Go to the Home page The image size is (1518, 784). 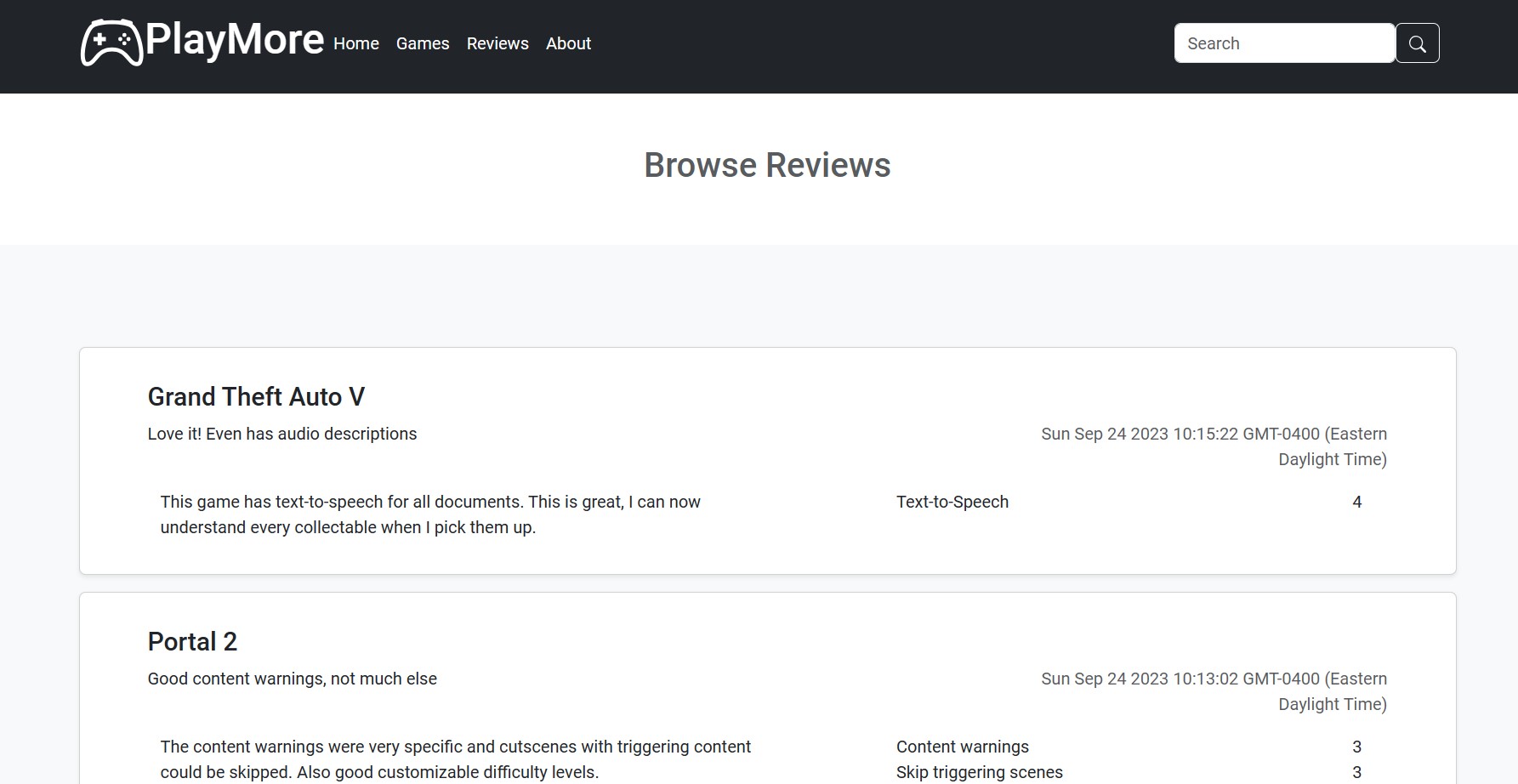(x=356, y=43)
